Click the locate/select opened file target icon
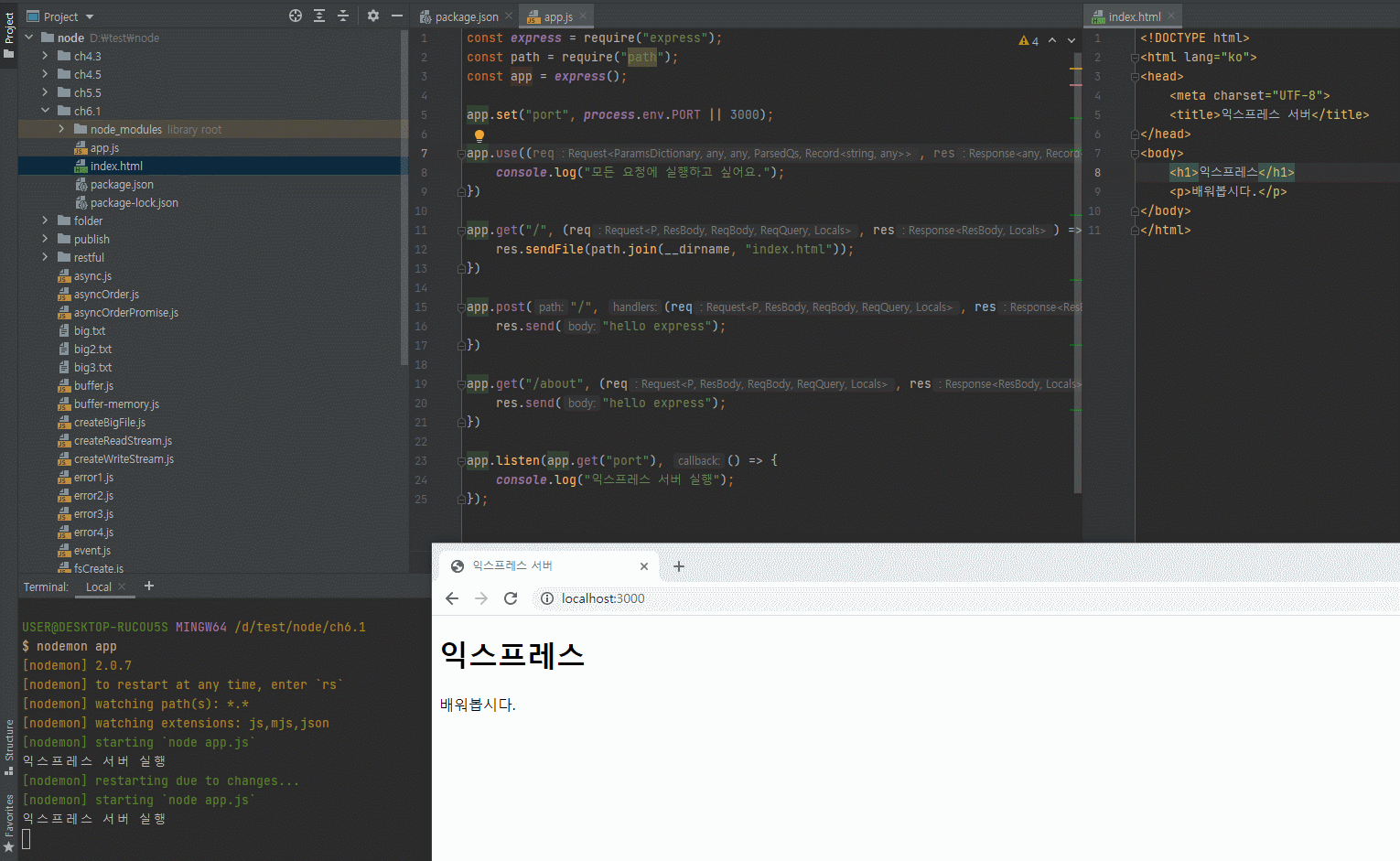The height and width of the screenshot is (861, 1400). coord(296,16)
